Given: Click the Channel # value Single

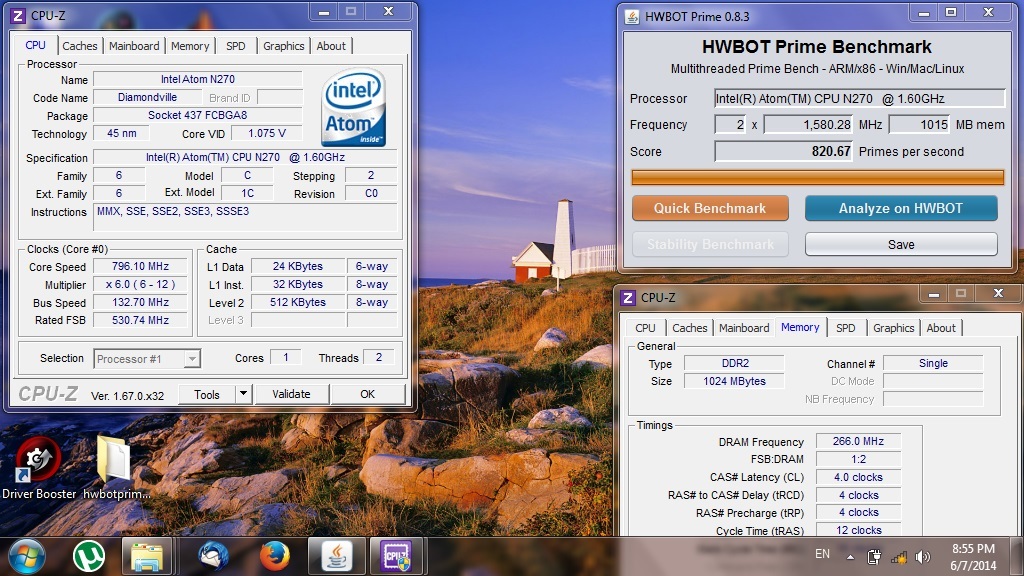Looking at the screenshot, I should 933,363.
